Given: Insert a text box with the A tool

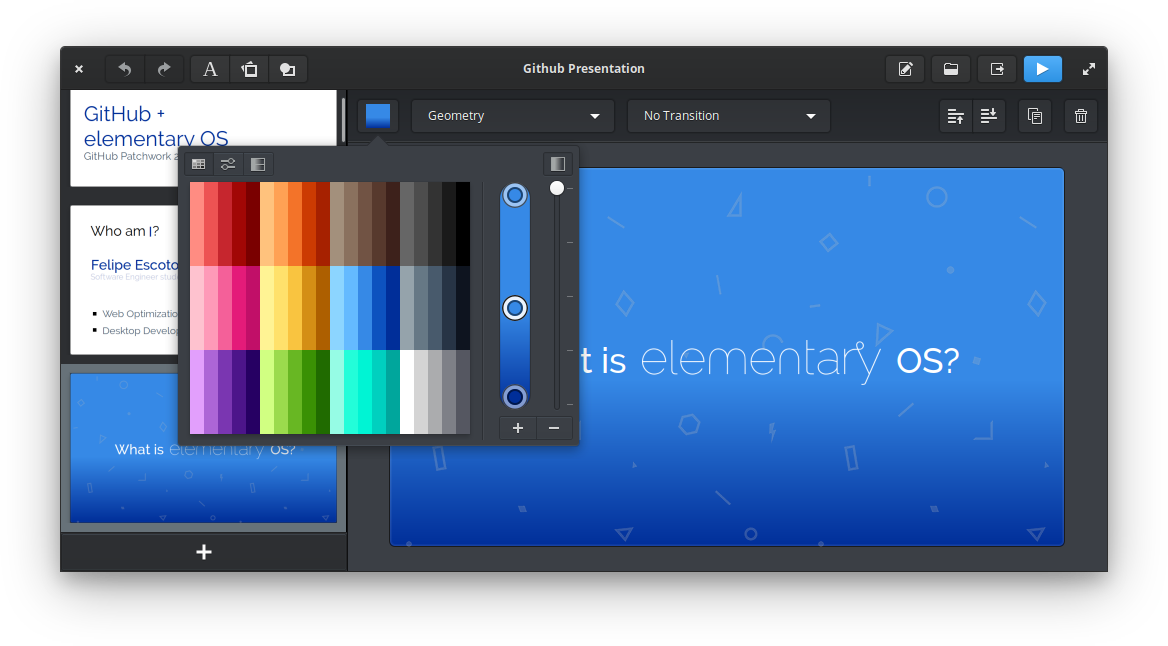Looking at the screenshot, I should coord(211,69).
